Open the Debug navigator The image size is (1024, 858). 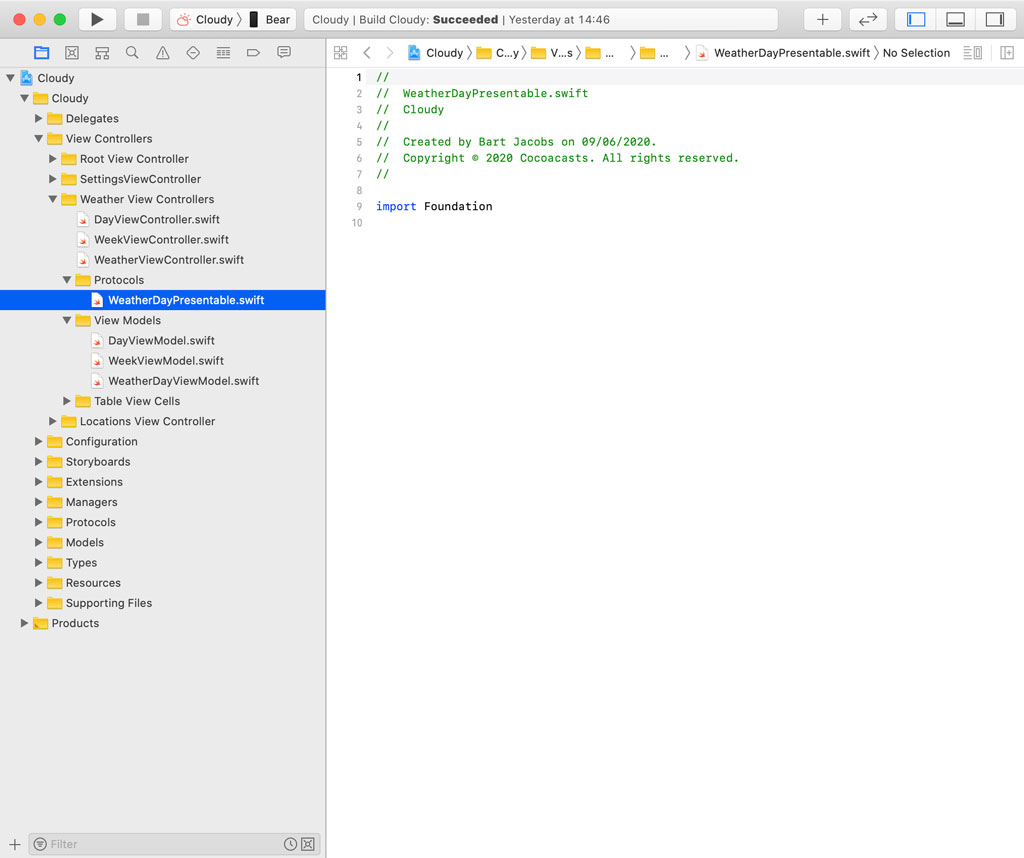pos(222,52)
